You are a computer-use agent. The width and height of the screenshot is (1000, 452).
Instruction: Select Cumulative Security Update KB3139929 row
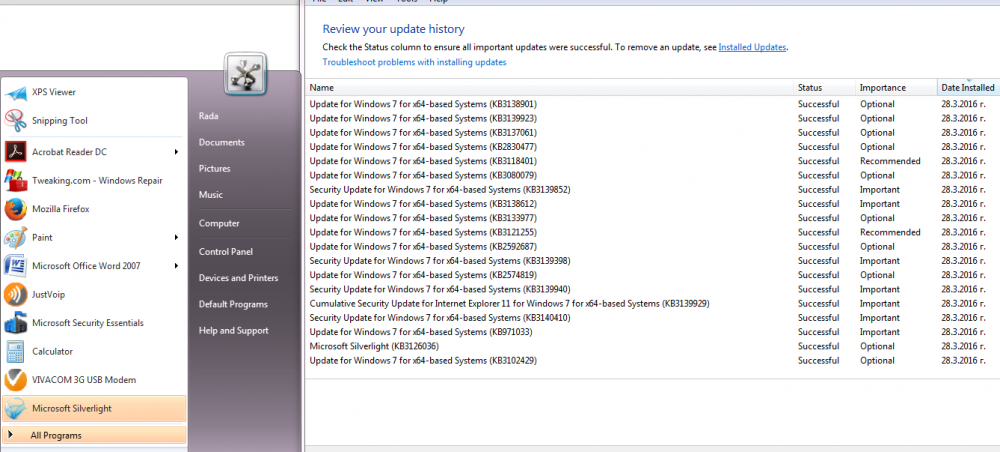point(652,303)
